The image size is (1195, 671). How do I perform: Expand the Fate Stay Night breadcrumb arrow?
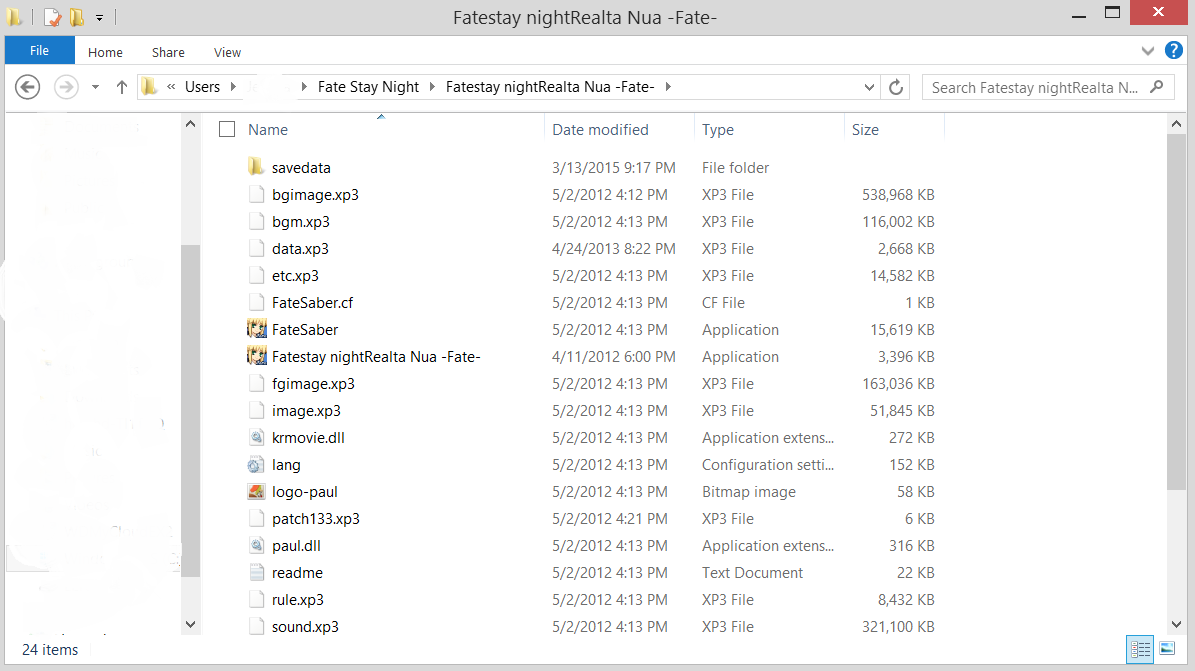click(x=432, y=87)
